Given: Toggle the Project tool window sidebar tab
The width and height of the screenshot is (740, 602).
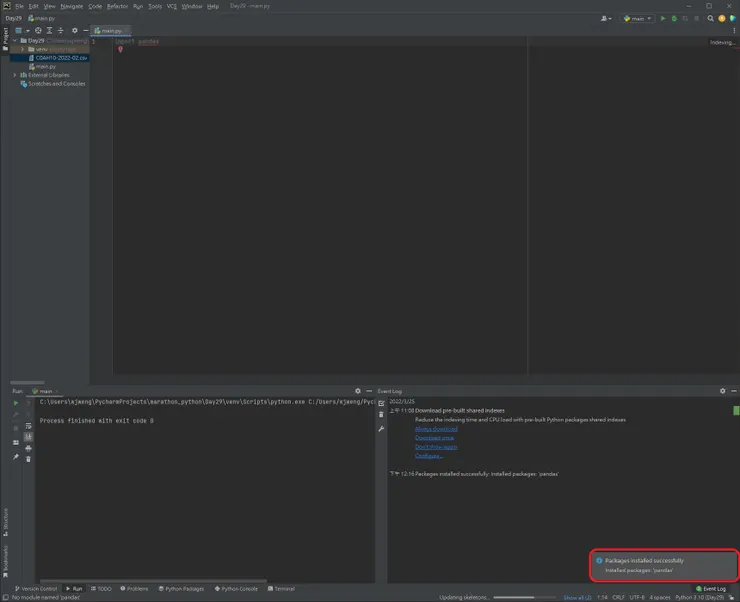Looking at the screenshot, I should [4, 40].
